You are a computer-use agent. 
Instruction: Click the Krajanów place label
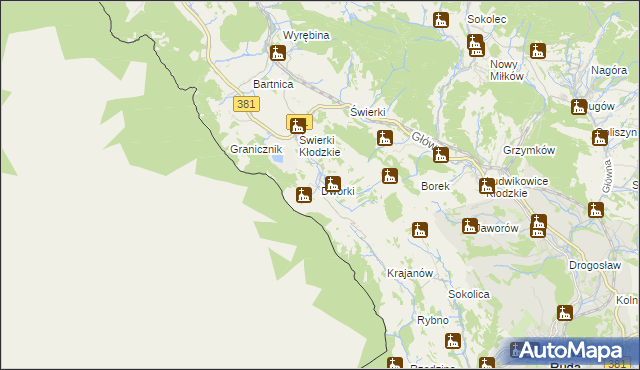(410, 273)
